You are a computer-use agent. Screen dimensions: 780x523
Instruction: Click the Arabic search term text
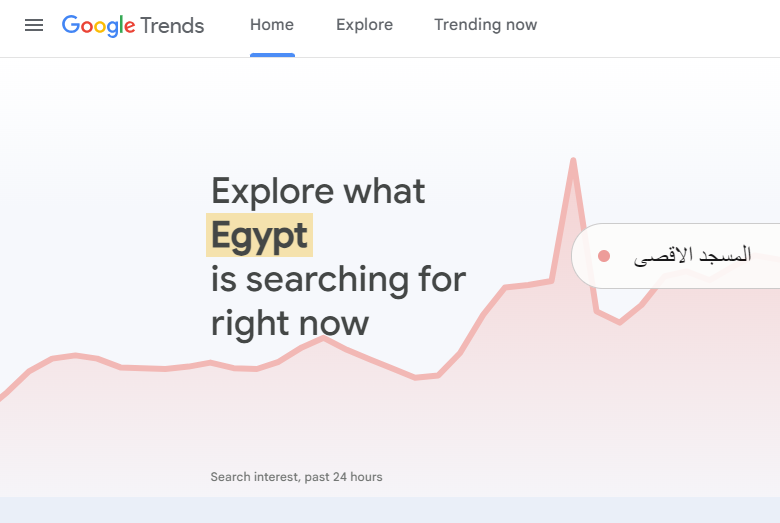click(692, 256)
